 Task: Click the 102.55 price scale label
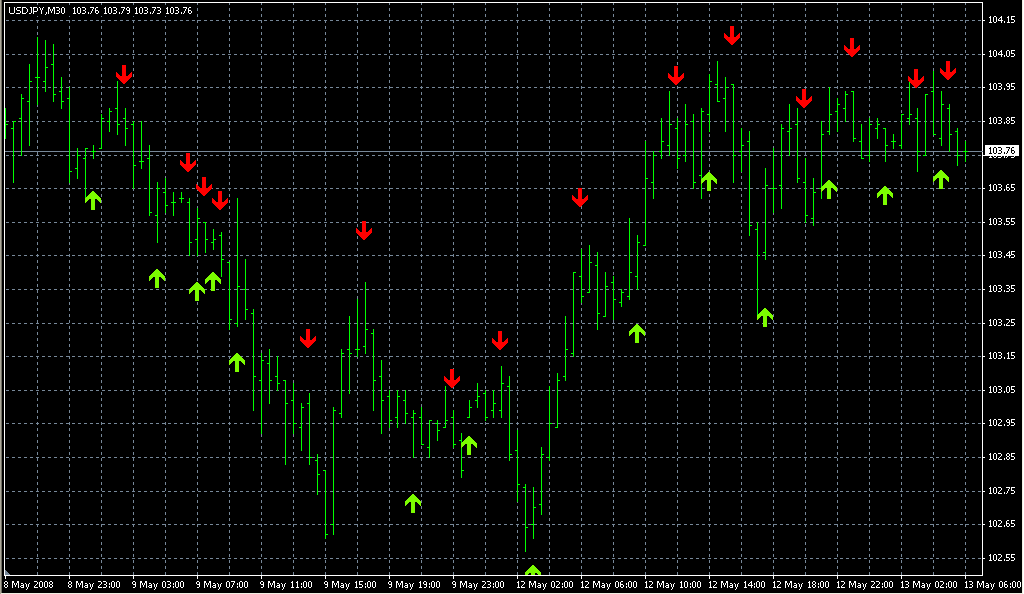1001,557
